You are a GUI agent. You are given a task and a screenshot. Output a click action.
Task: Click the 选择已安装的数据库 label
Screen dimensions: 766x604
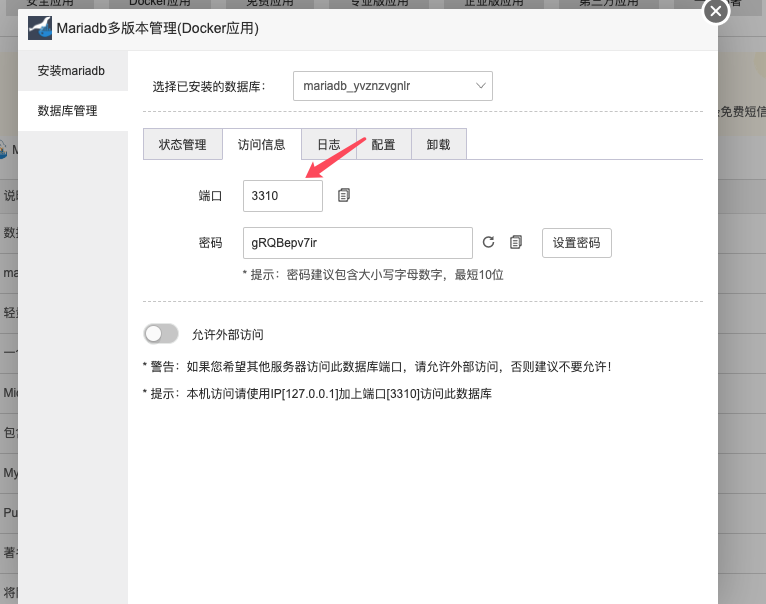[209, 87]
